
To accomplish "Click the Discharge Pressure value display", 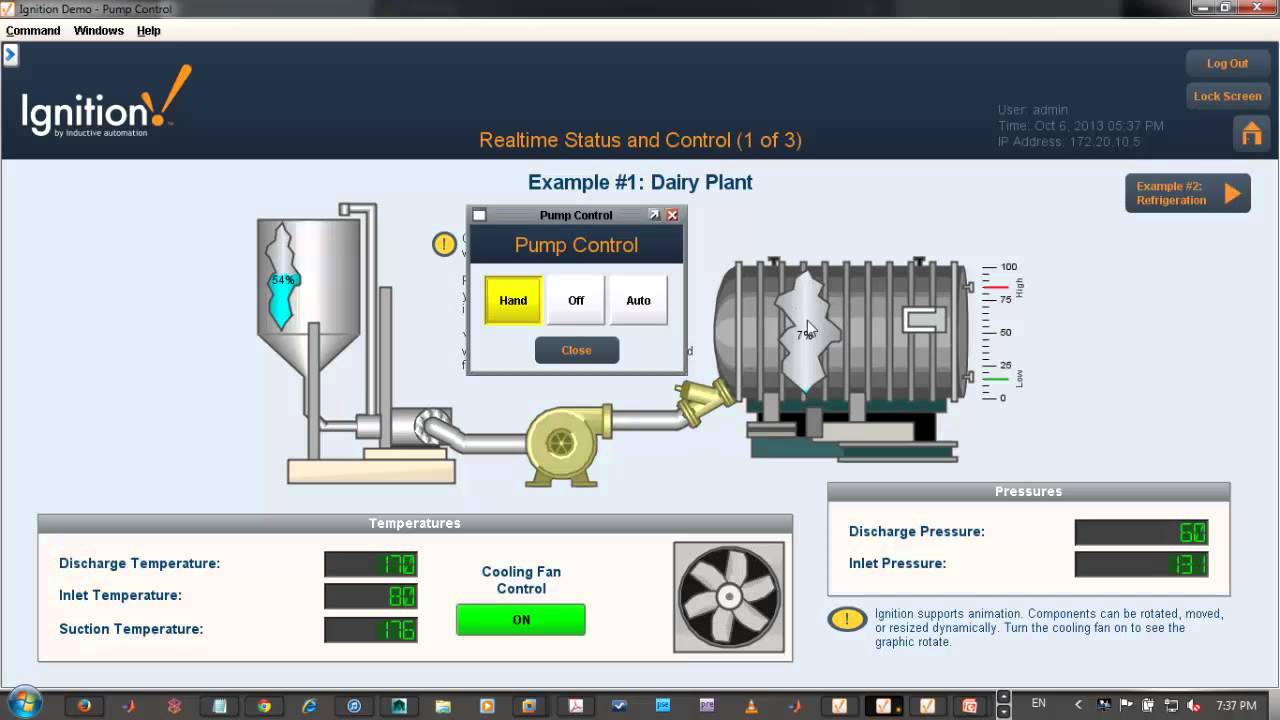I will [1142, 532].
